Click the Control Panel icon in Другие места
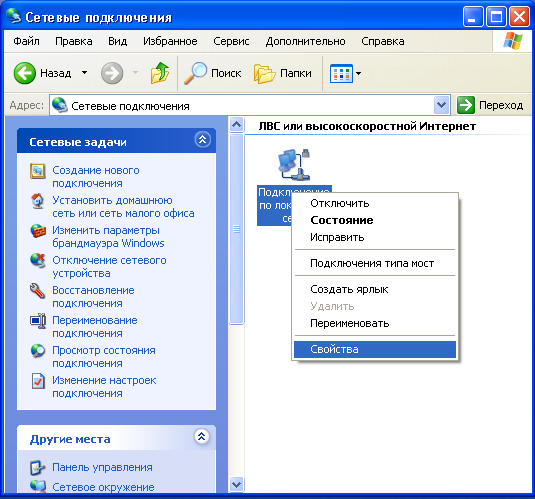The width and height of the screenshot is (535, 499). pos(38,468)
